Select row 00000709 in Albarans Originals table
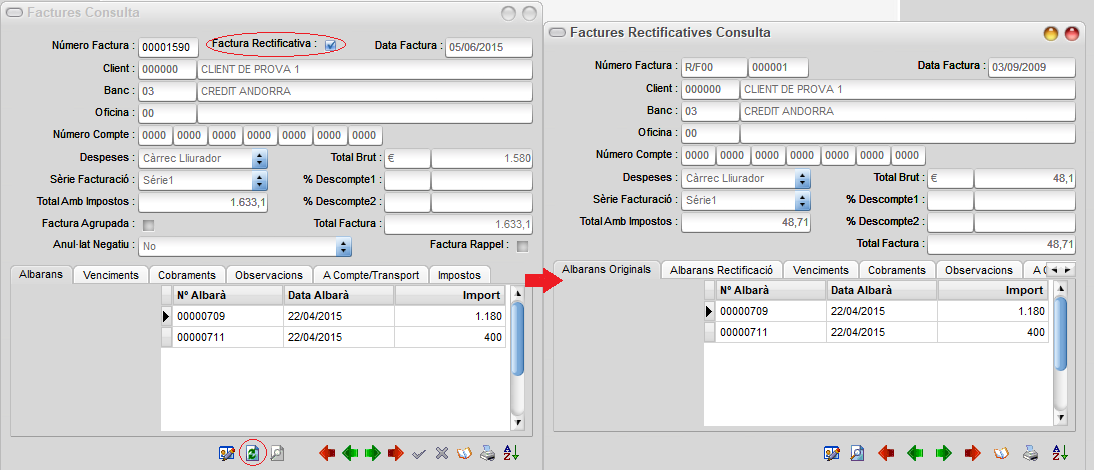 (876, 311)
